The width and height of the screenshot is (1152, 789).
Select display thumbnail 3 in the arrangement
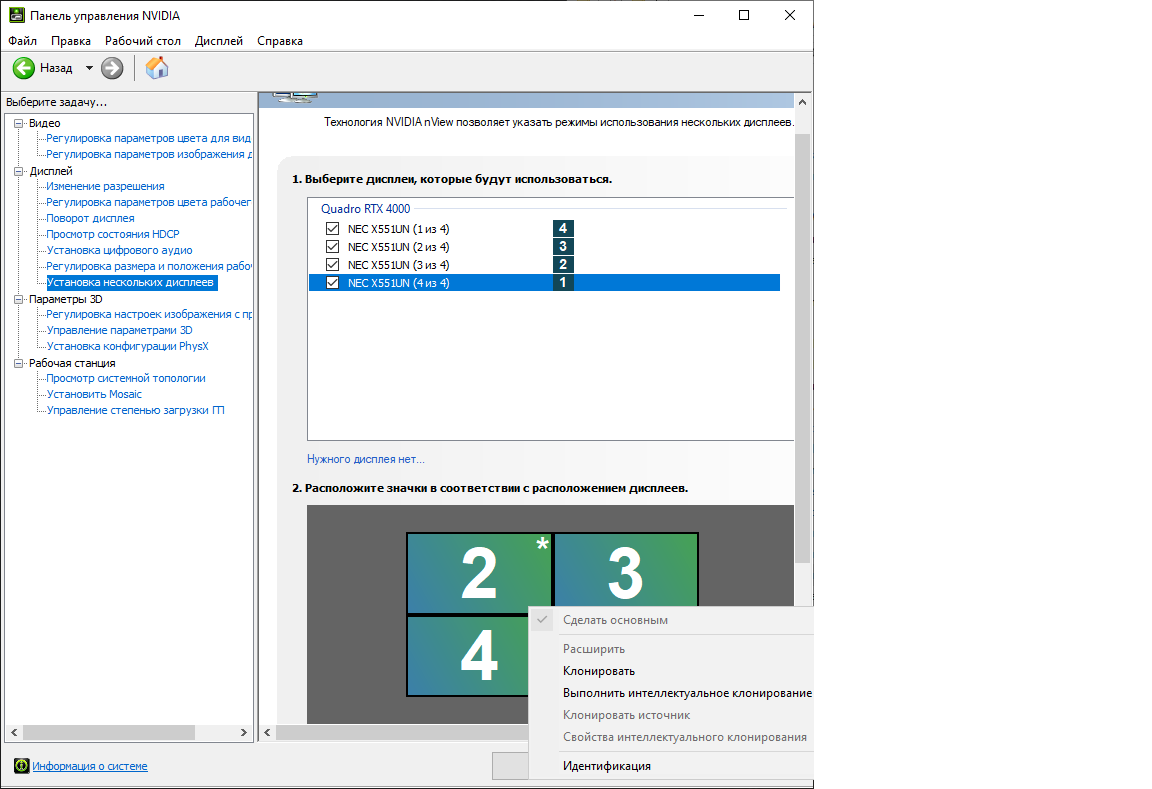point(625,570)
